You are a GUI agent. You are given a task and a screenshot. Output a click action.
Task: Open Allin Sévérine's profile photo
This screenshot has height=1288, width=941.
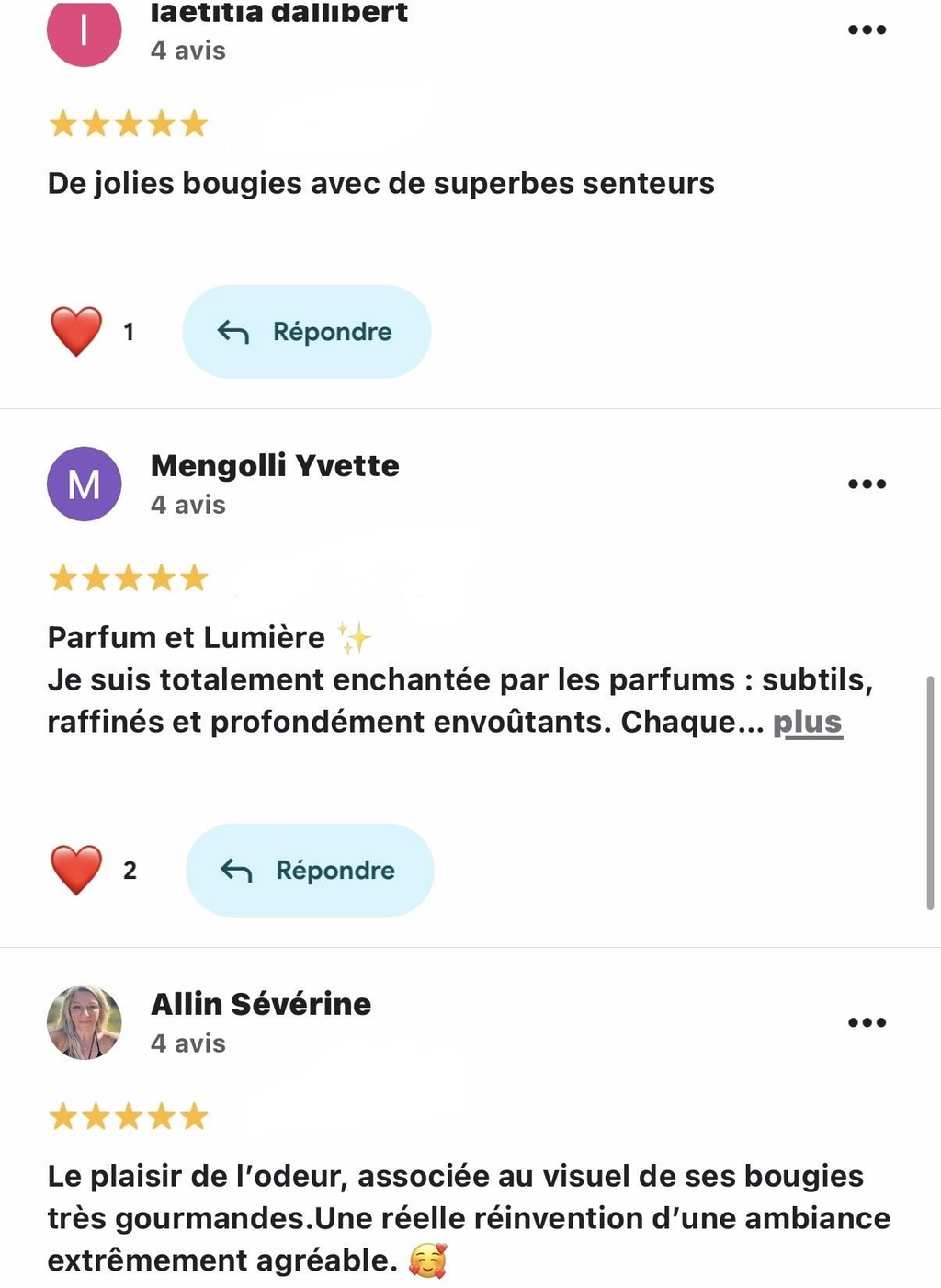point(85,1022)
